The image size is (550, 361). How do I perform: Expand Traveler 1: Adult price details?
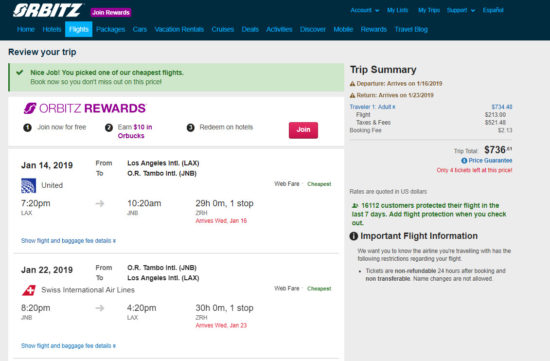click(x=372, y=107)
